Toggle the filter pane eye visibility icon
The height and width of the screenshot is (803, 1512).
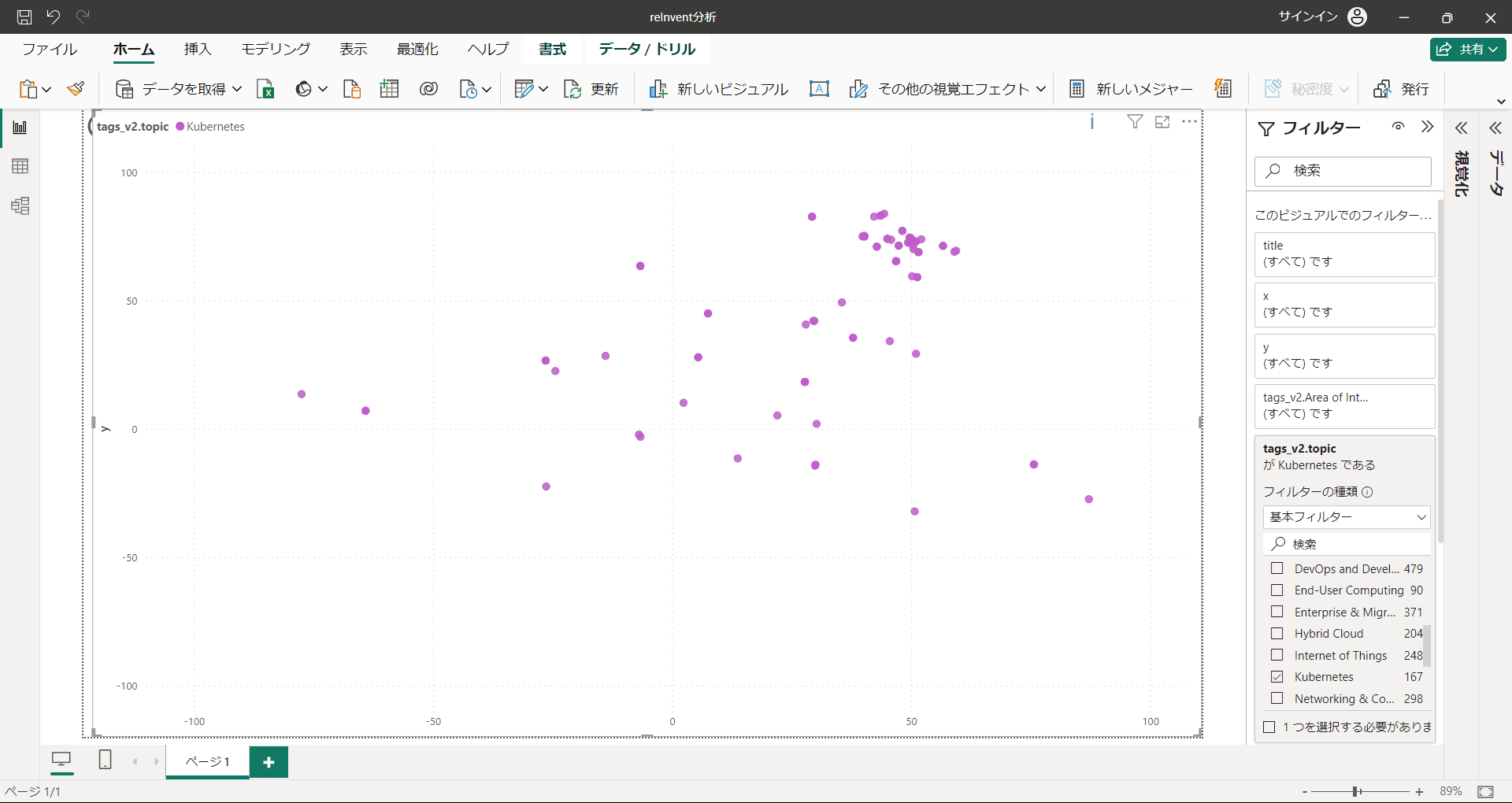1398,128
